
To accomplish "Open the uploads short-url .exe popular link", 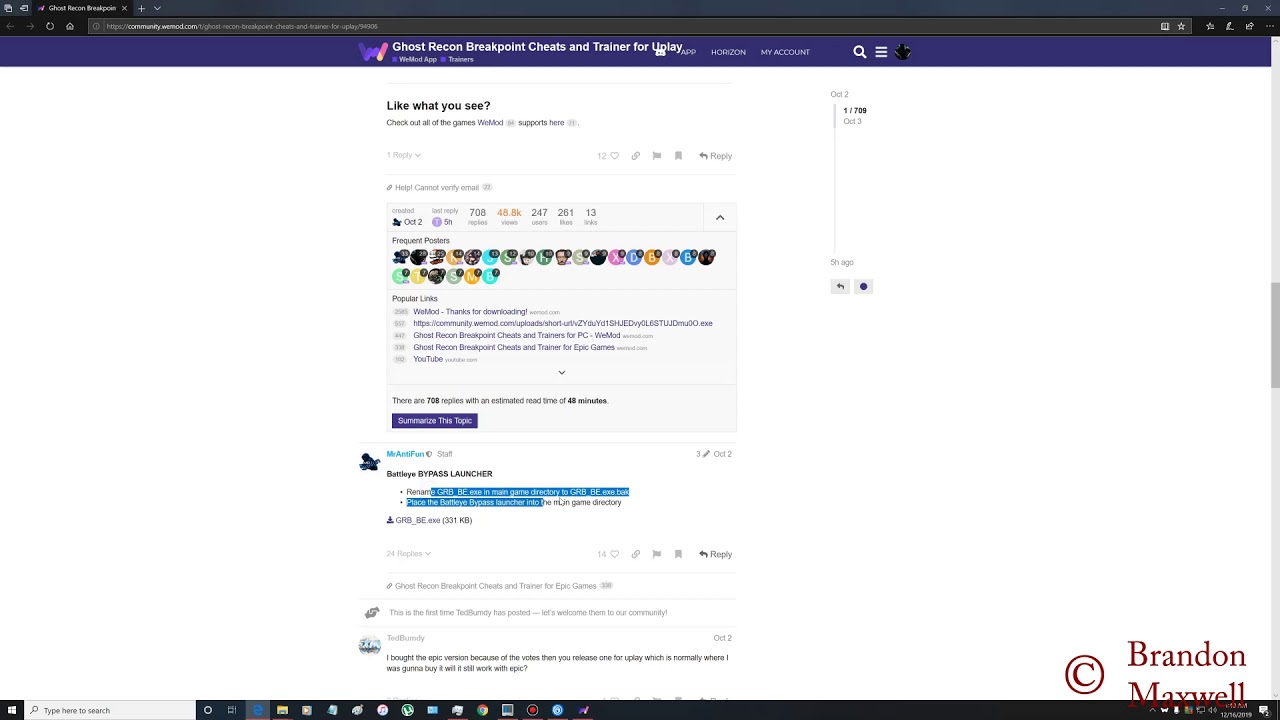I will (x=563, y=324).
